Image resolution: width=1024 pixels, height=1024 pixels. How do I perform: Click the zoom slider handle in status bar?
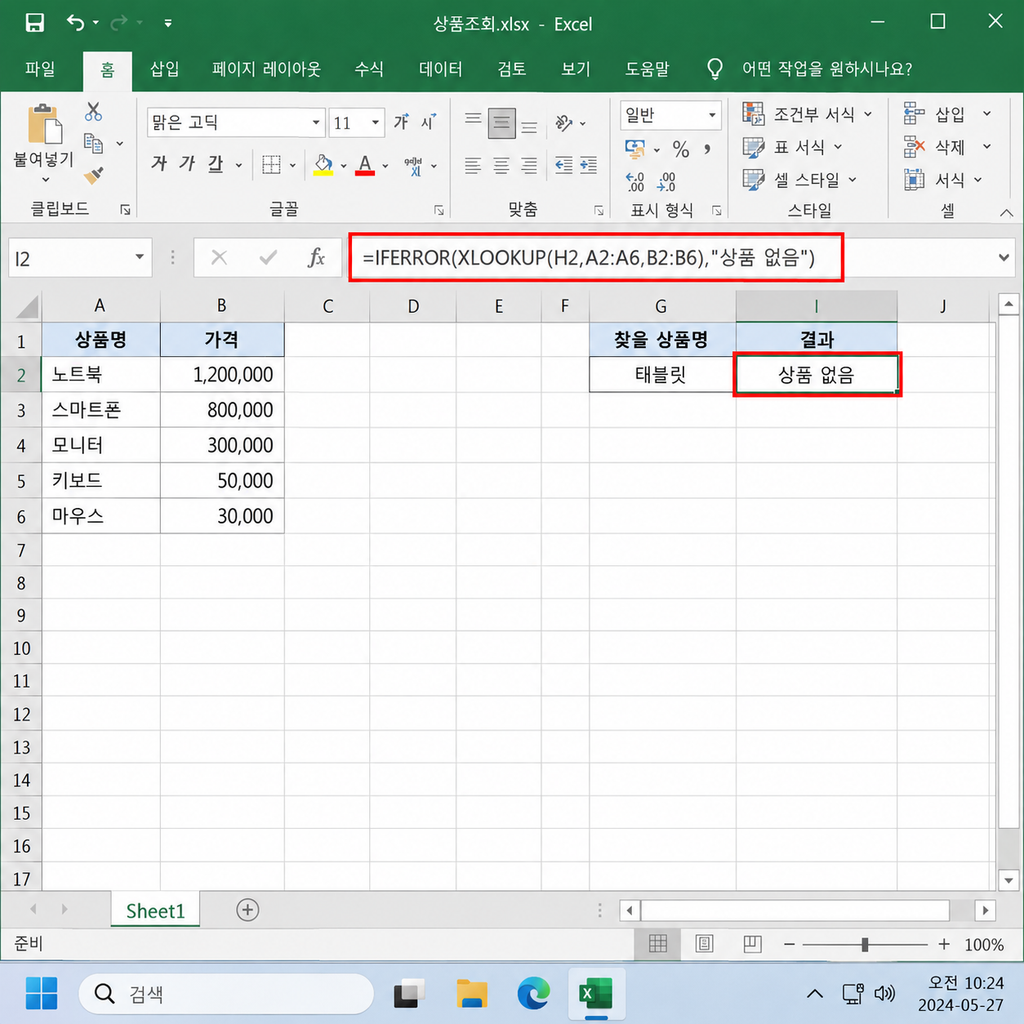865,944
